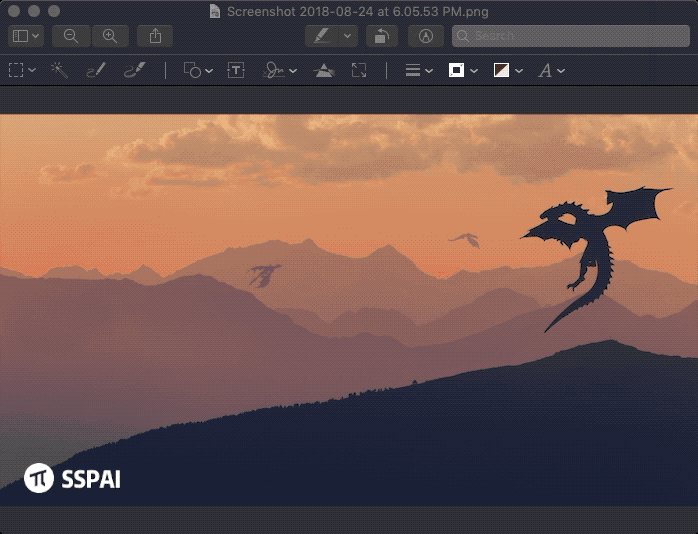This screenshot has height=534, width=698.
Task: Choose the Draw pen tool
Action: click(134, 70)
